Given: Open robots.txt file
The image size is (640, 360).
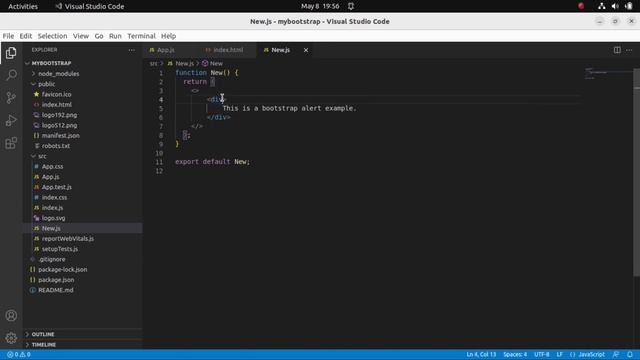Looking at the screenshot, I should [56, 146].
